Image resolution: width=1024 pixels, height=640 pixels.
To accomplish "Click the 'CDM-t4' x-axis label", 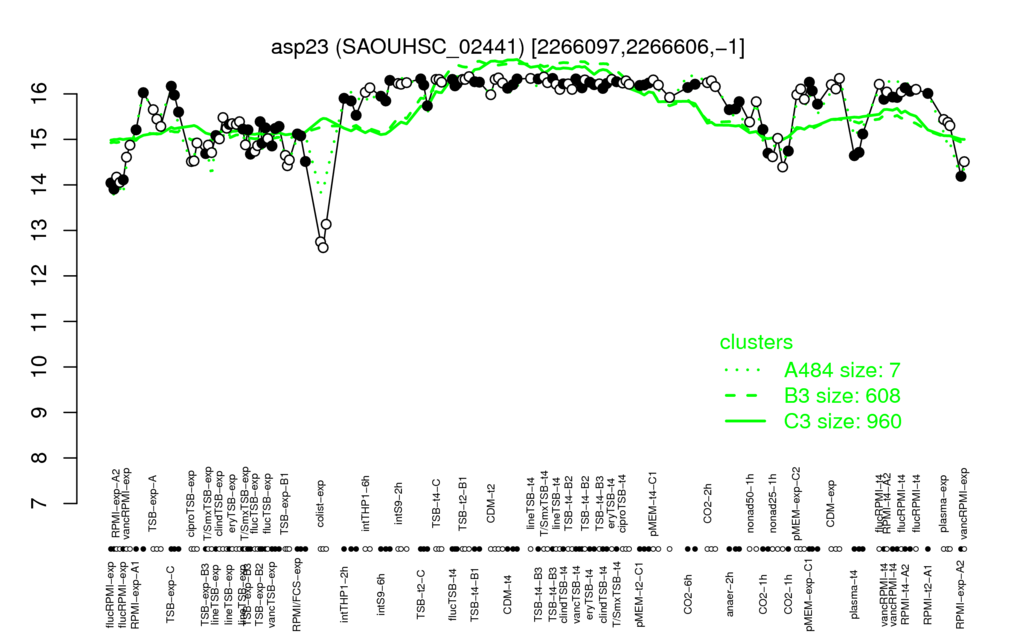I will (507, 594).
